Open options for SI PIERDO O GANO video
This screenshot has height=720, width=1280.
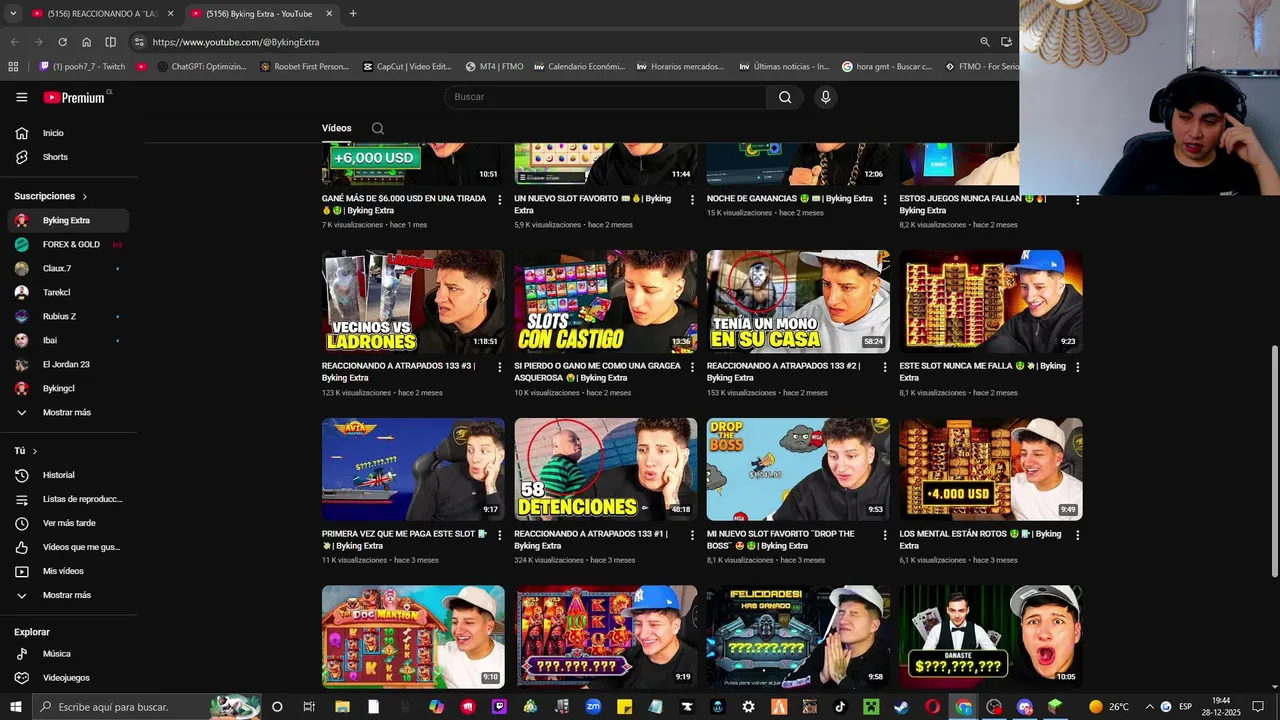(x=692, y=367)
